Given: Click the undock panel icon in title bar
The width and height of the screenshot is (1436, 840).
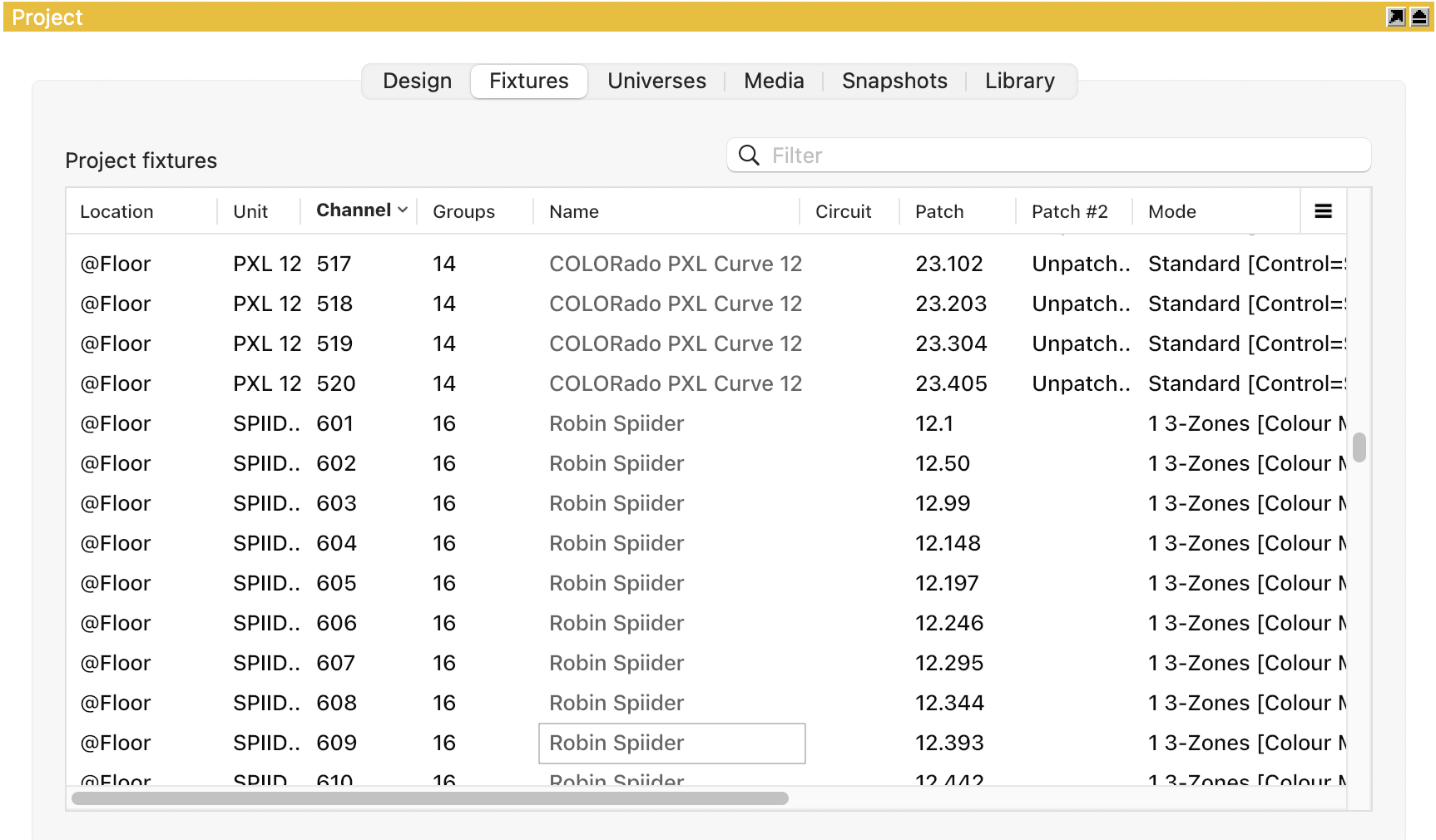Looking at the screenshot, I should (x=1396, y=17).
